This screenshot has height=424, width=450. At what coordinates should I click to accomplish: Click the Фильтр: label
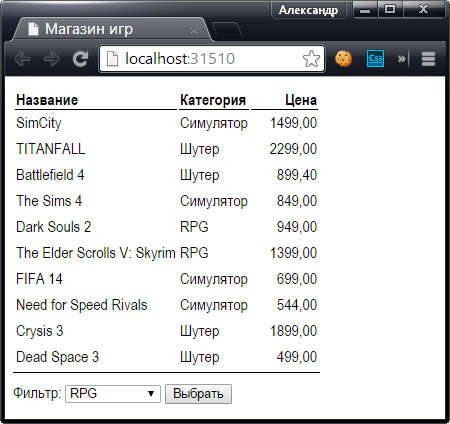coord(37,393)
